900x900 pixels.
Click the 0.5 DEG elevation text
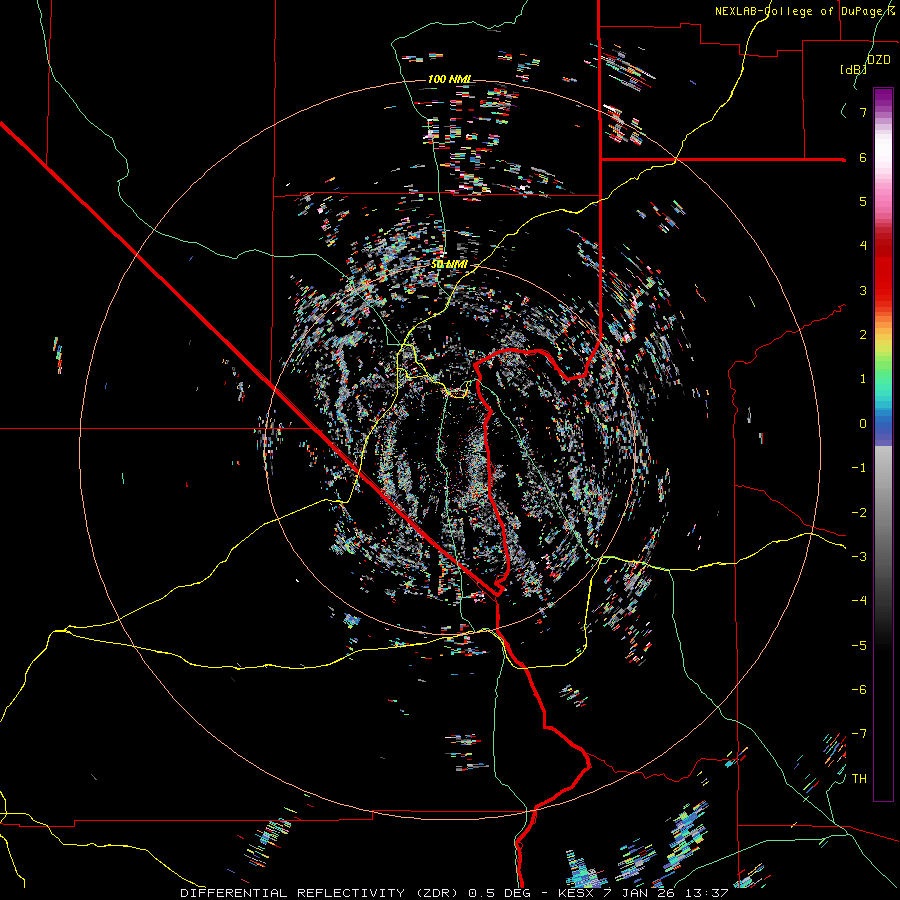point(500,893)
